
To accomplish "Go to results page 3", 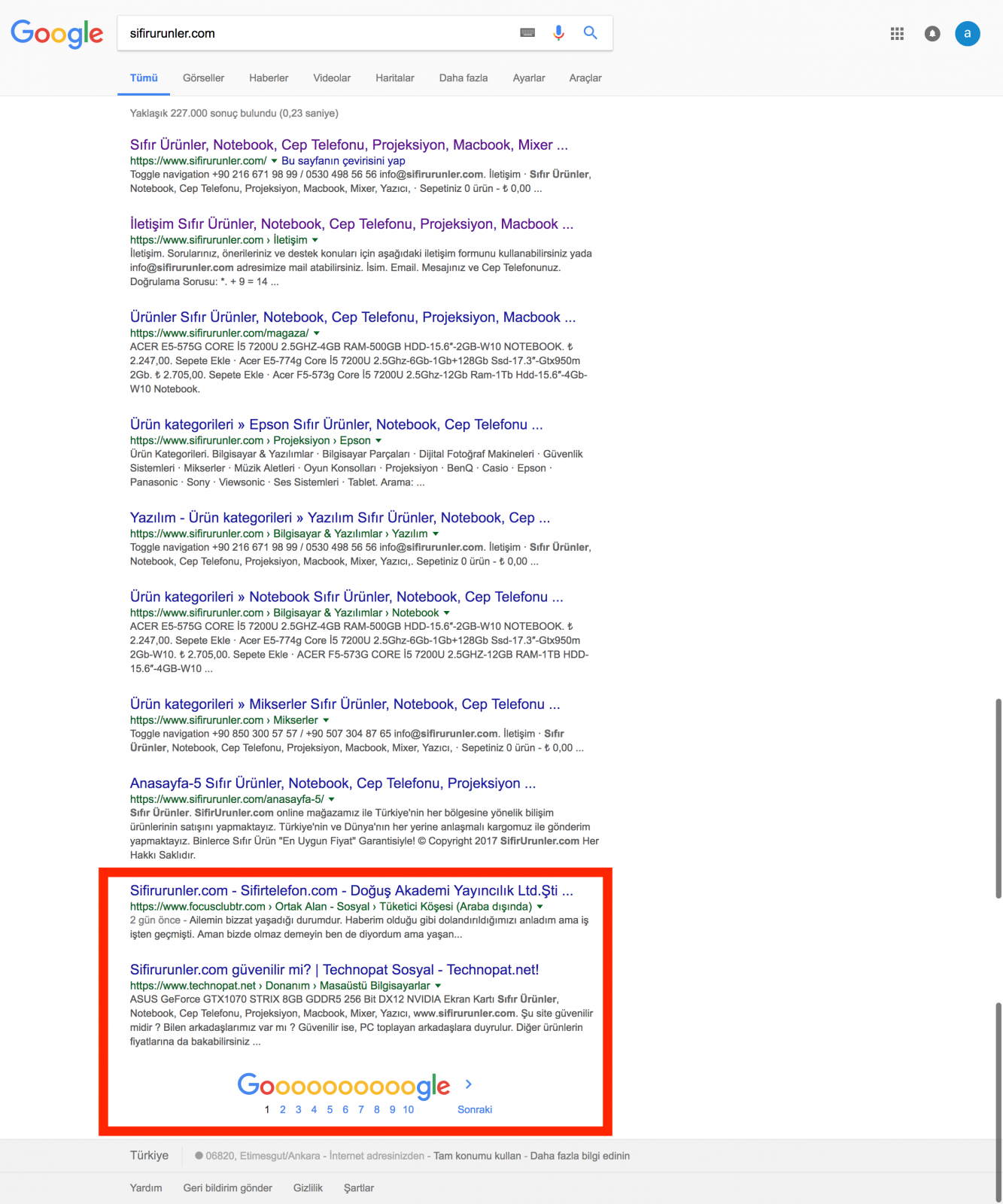I will (299, 1110).
